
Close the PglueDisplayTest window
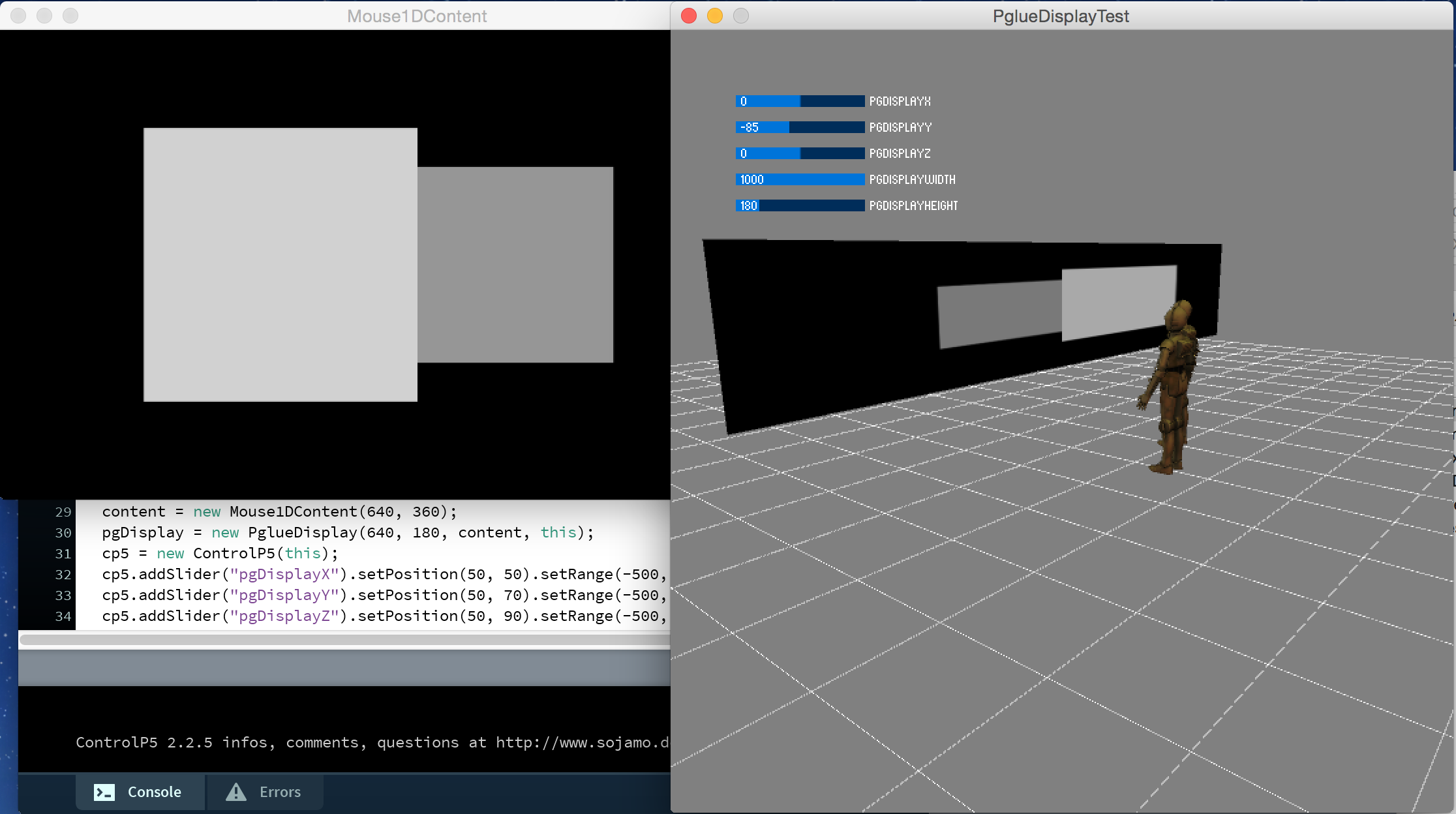(689, 16)
